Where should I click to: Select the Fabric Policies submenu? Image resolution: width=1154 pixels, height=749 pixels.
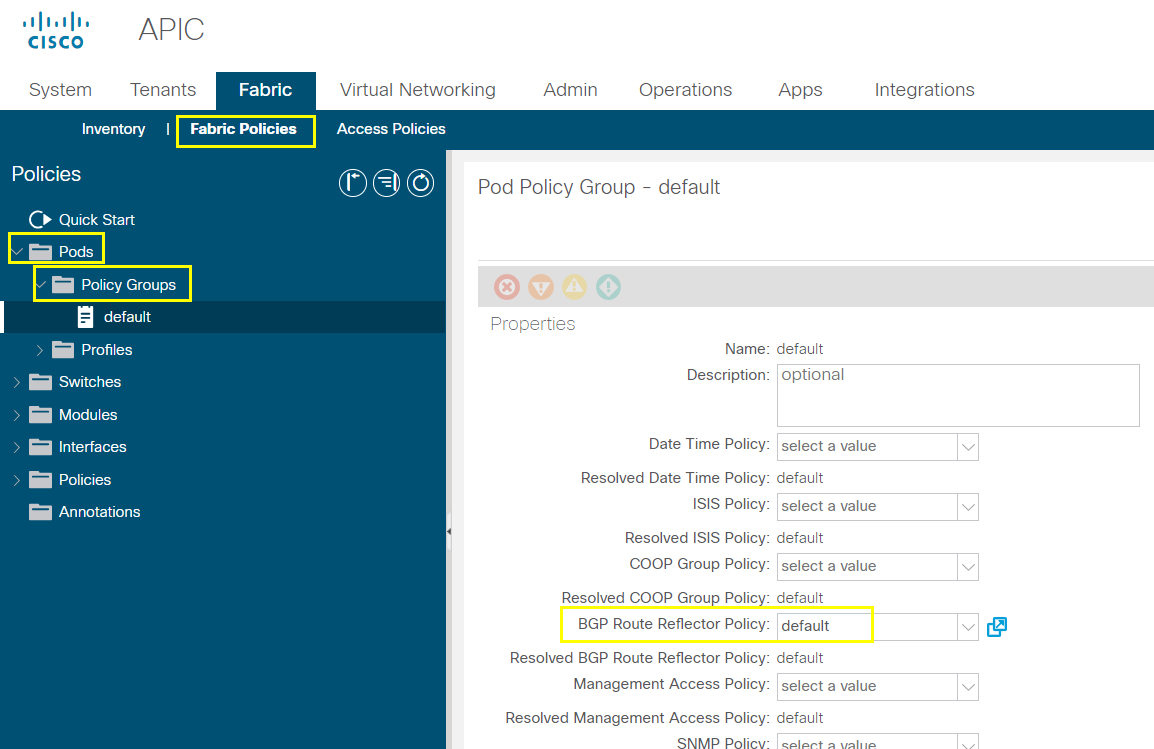(x=244, y=129)
